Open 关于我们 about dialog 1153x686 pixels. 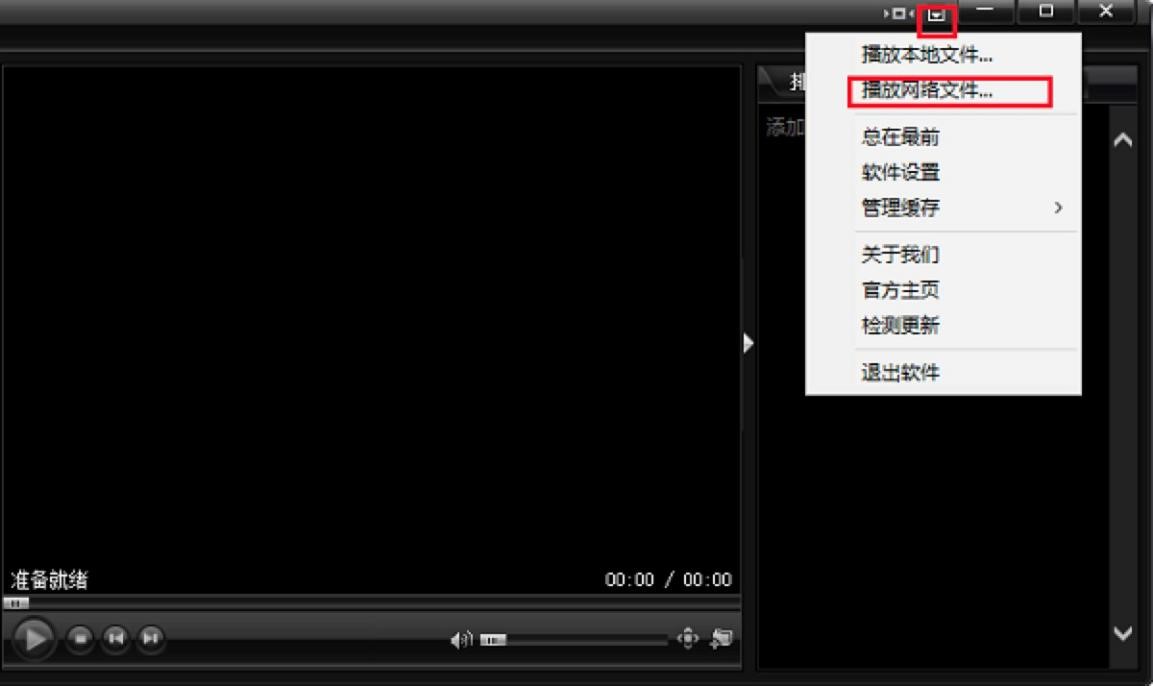point(900,254)
